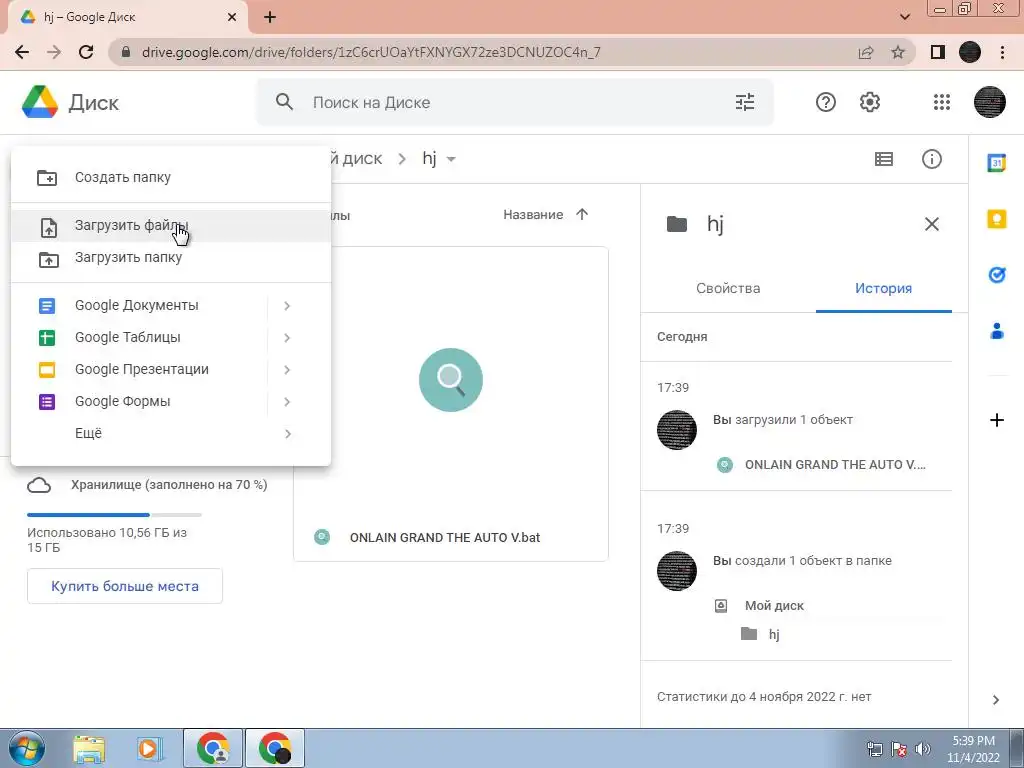1024x768 pixels.
Task: Open the Google account avatar in Drive header
Action: click(989, 102)
